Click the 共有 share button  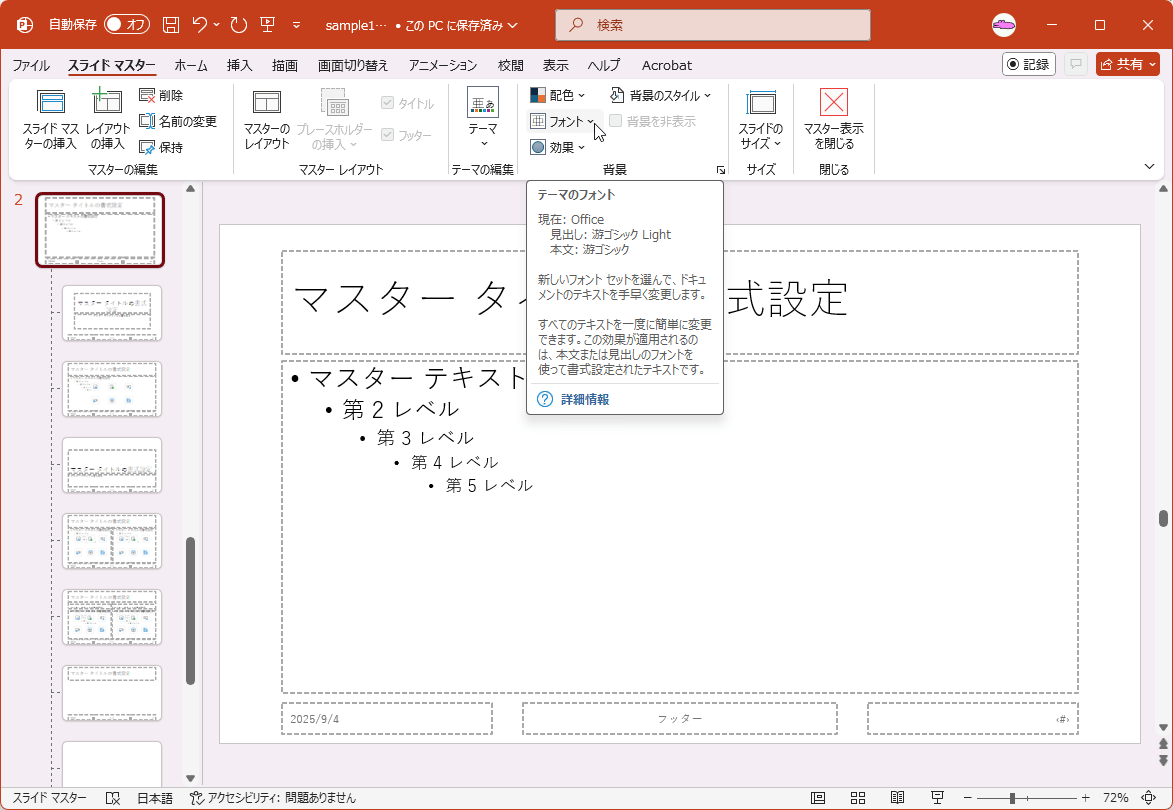tap(1127, 64)
